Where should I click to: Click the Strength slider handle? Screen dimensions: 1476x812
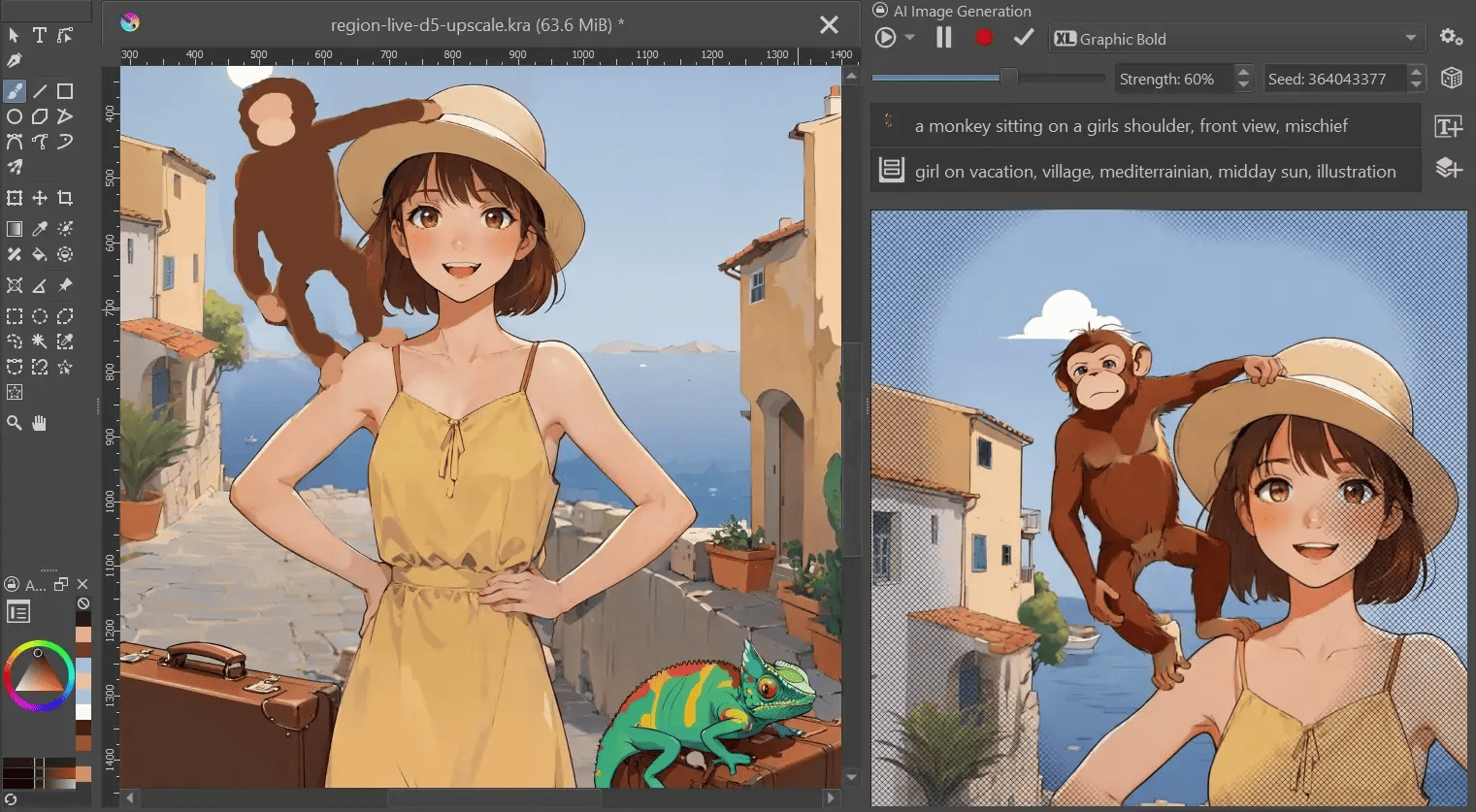point(1008,77)
